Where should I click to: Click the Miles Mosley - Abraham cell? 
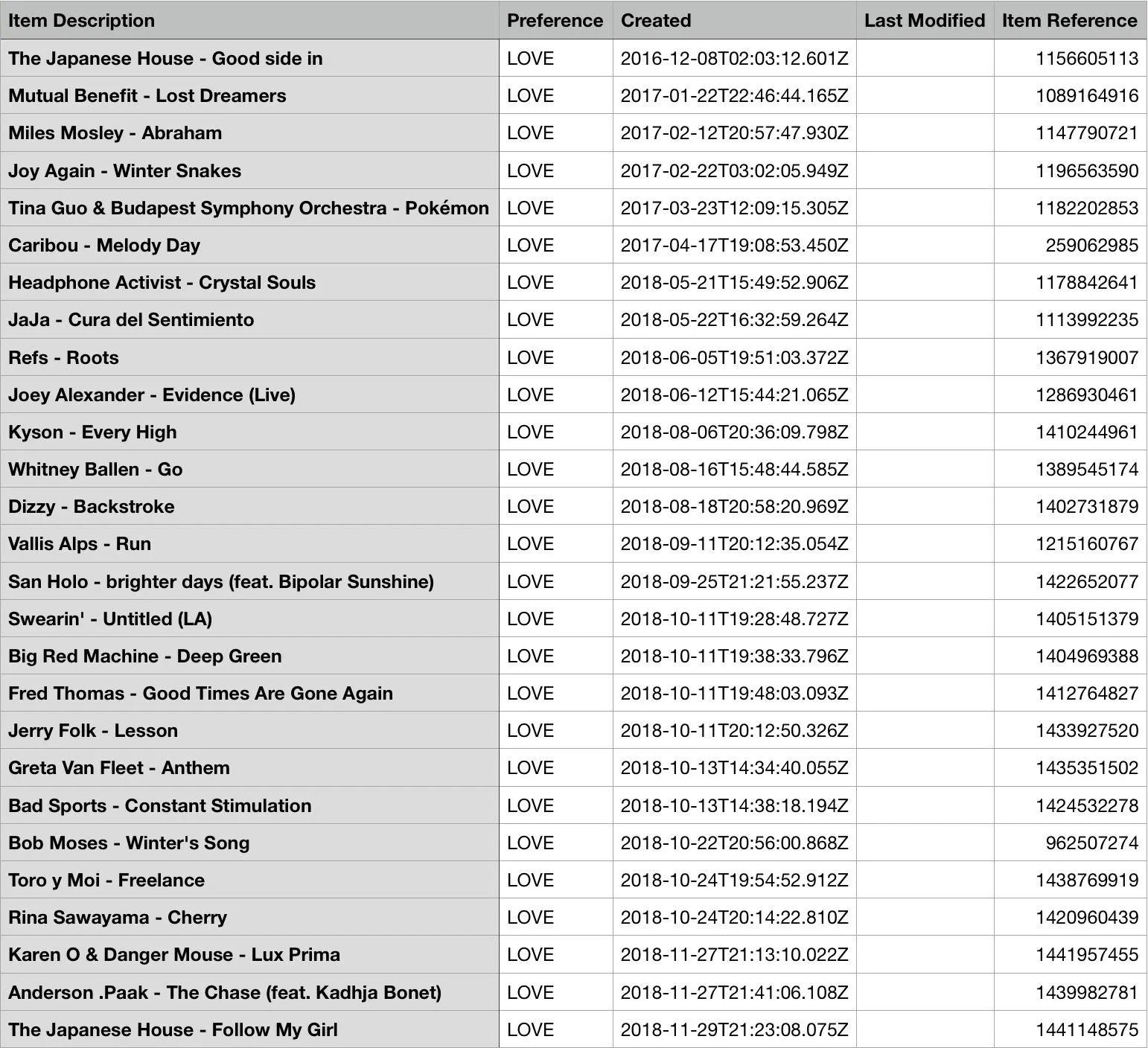click(249, 132)
